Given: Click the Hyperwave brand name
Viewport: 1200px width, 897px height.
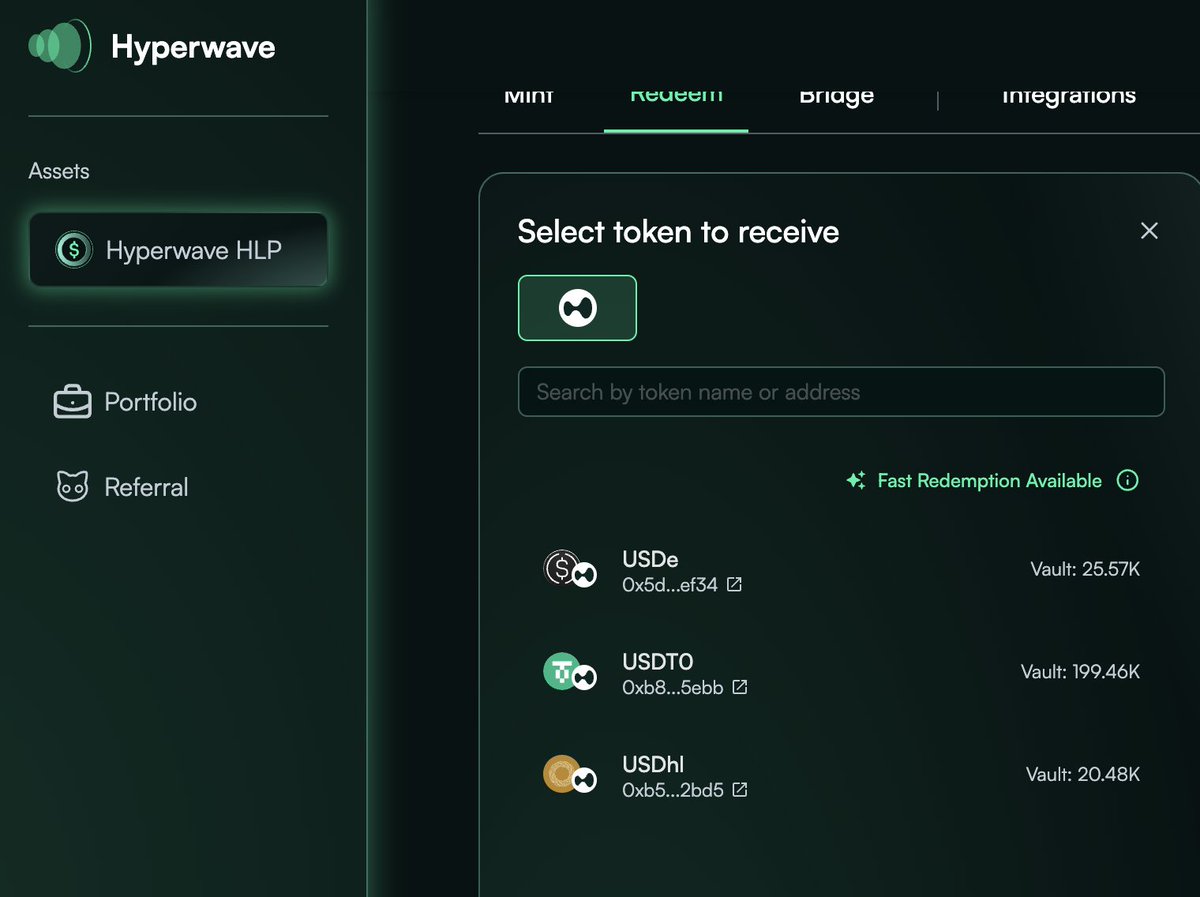Looking at the screenshot, I should (193, 47).
